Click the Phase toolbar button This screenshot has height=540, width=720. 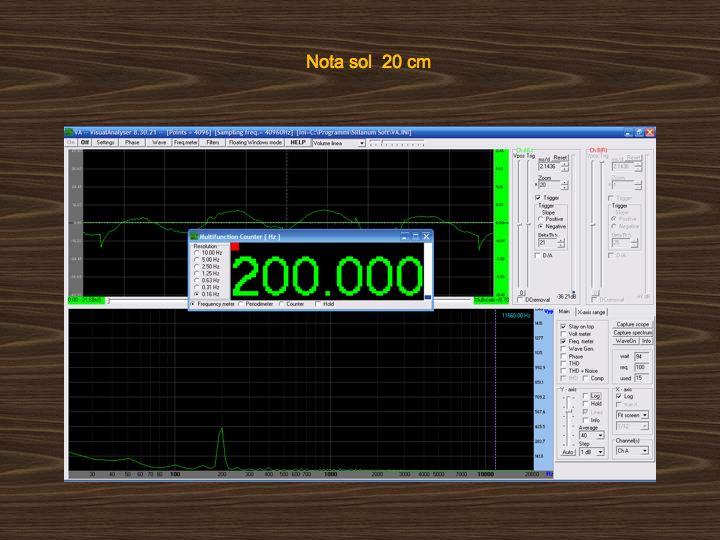(133, 143)
